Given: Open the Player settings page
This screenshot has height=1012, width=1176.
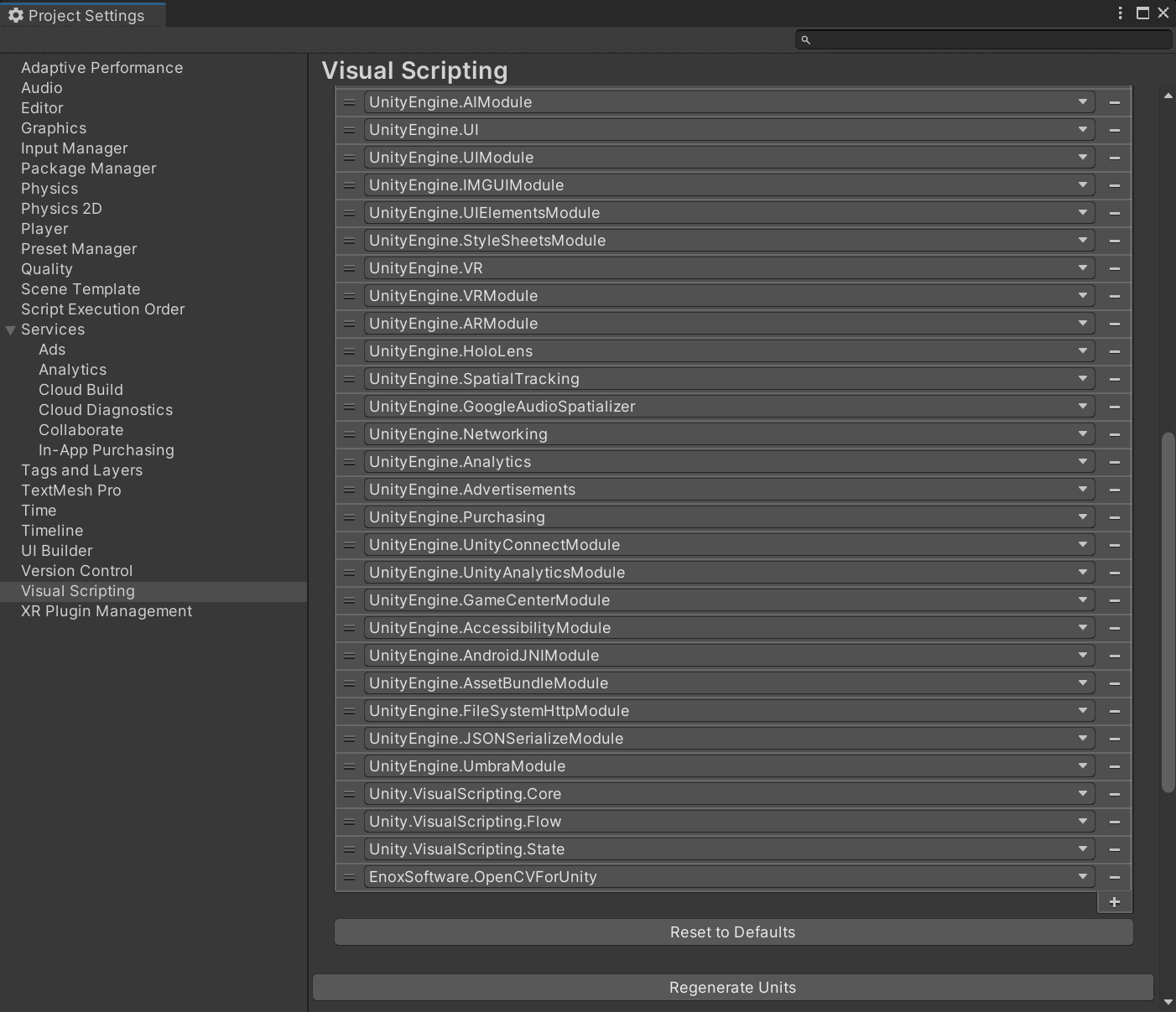Looking at the screenshot, I should 44,229.
